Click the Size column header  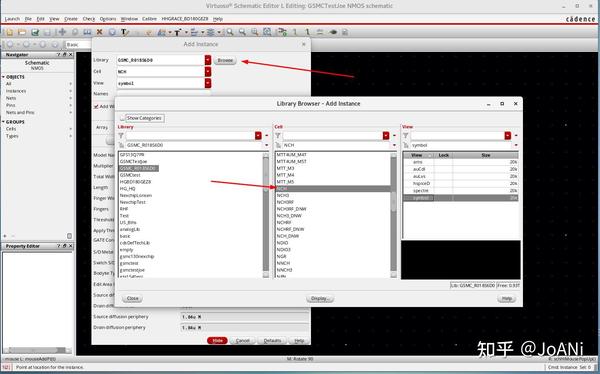[x=486, y=155]
